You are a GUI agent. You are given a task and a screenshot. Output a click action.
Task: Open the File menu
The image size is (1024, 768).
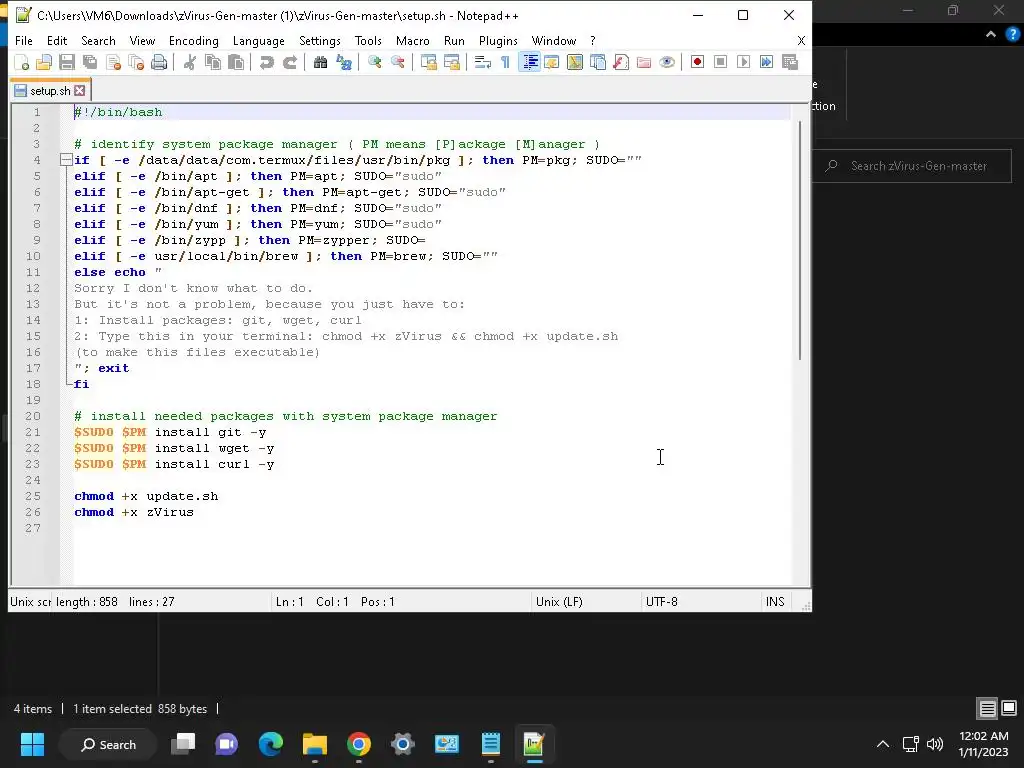tap(24, 40)
